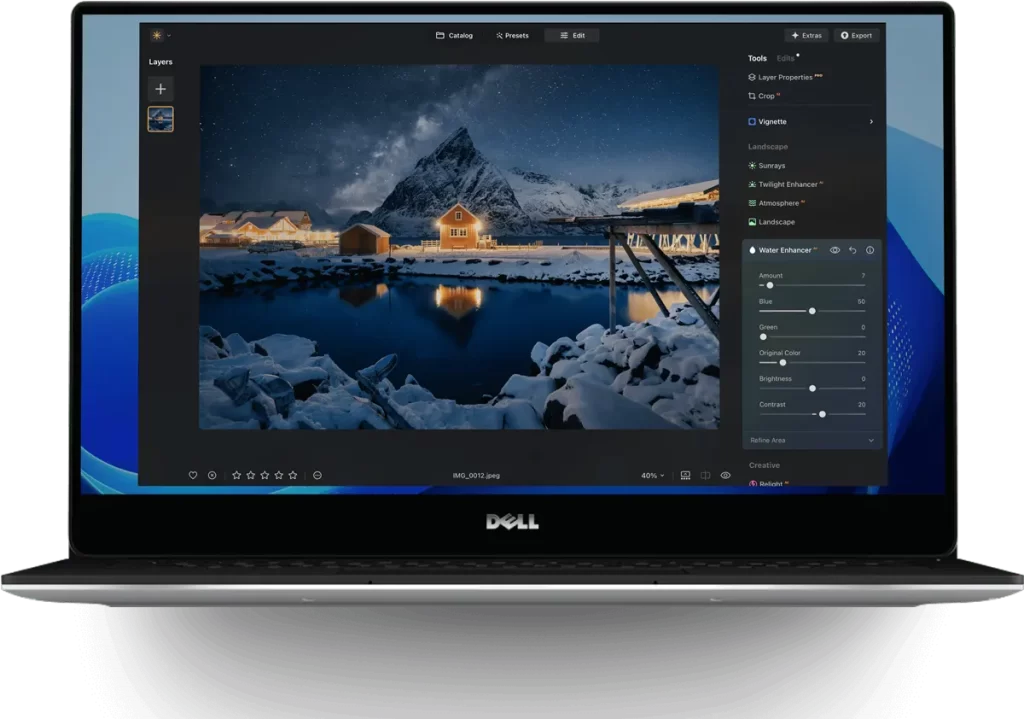Screen dimensions: 1024x719
Task: Switch to the Presets tab
Action: pyautogui.click(x=512, y=35)
